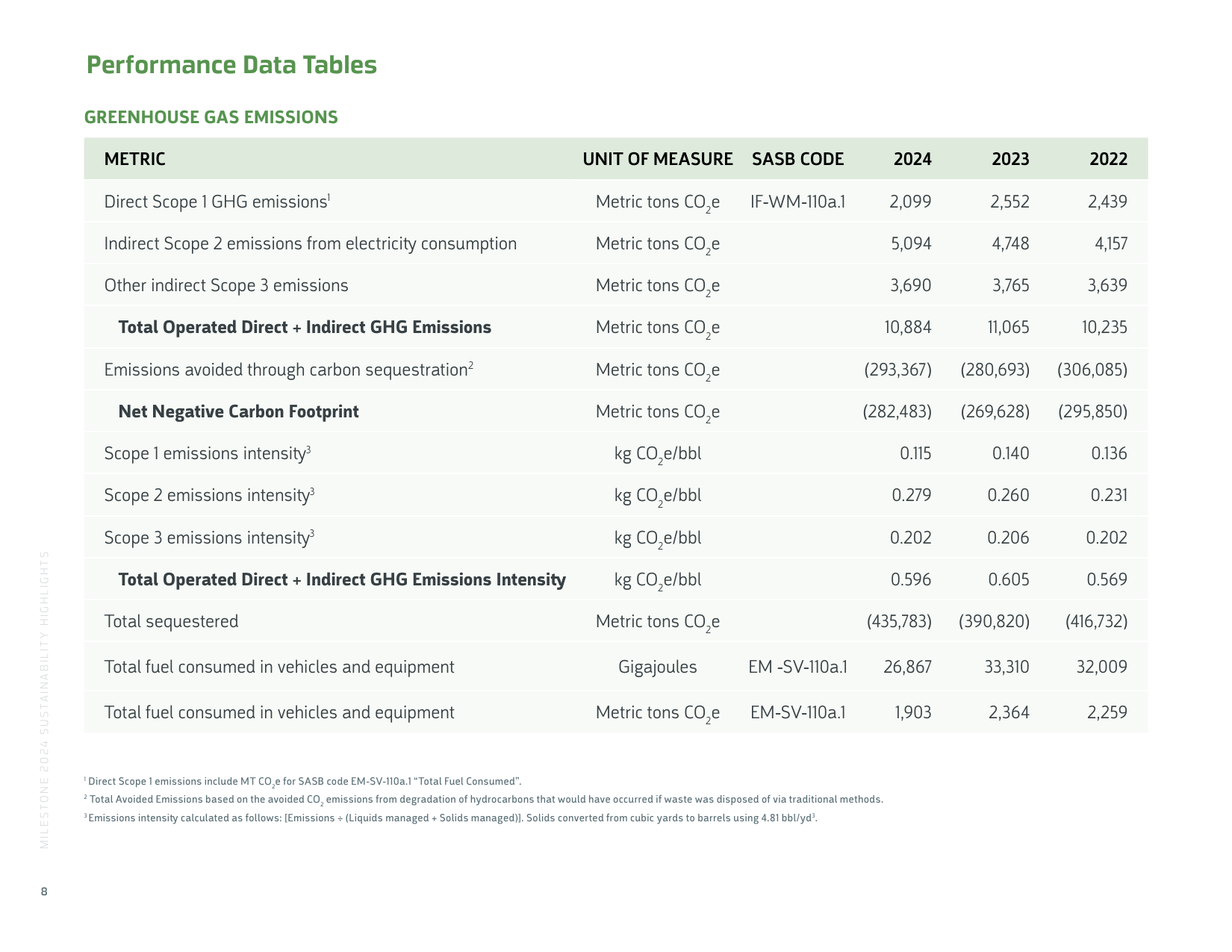This screenshot has height=952, width=1232.
Task: Select the 'Total sequestered' row label
Action: tap(172, 621)
